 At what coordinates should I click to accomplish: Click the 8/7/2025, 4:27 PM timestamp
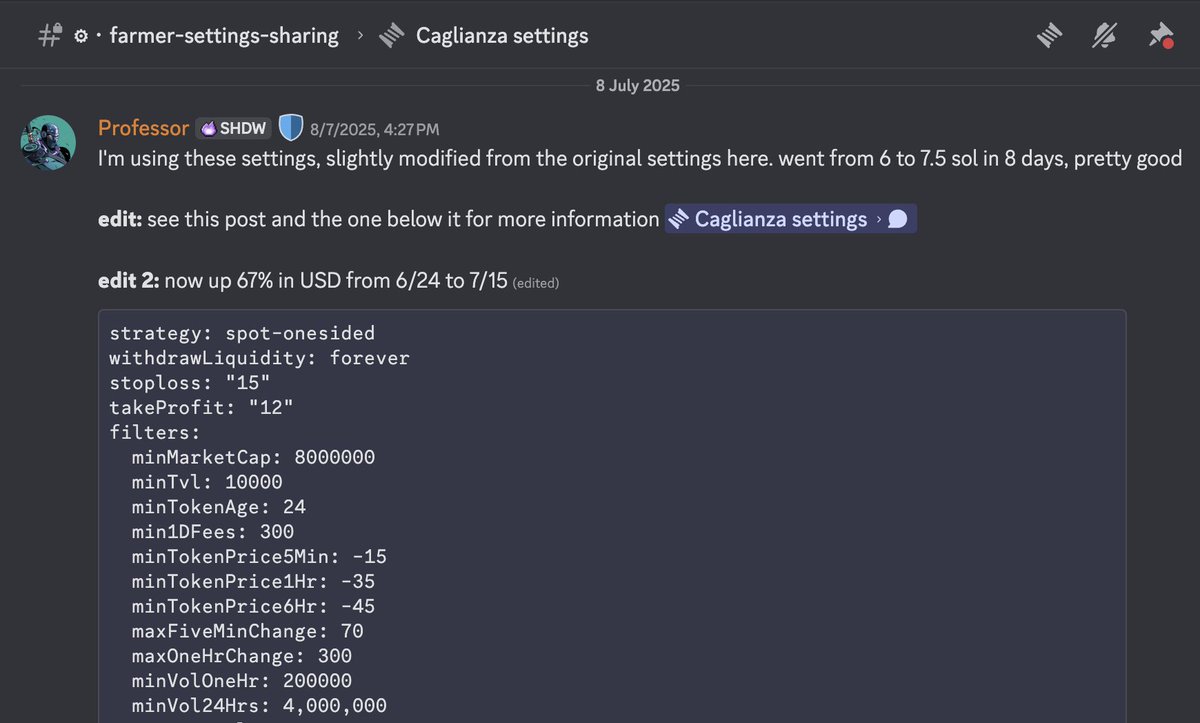click(x=374, y=129)
